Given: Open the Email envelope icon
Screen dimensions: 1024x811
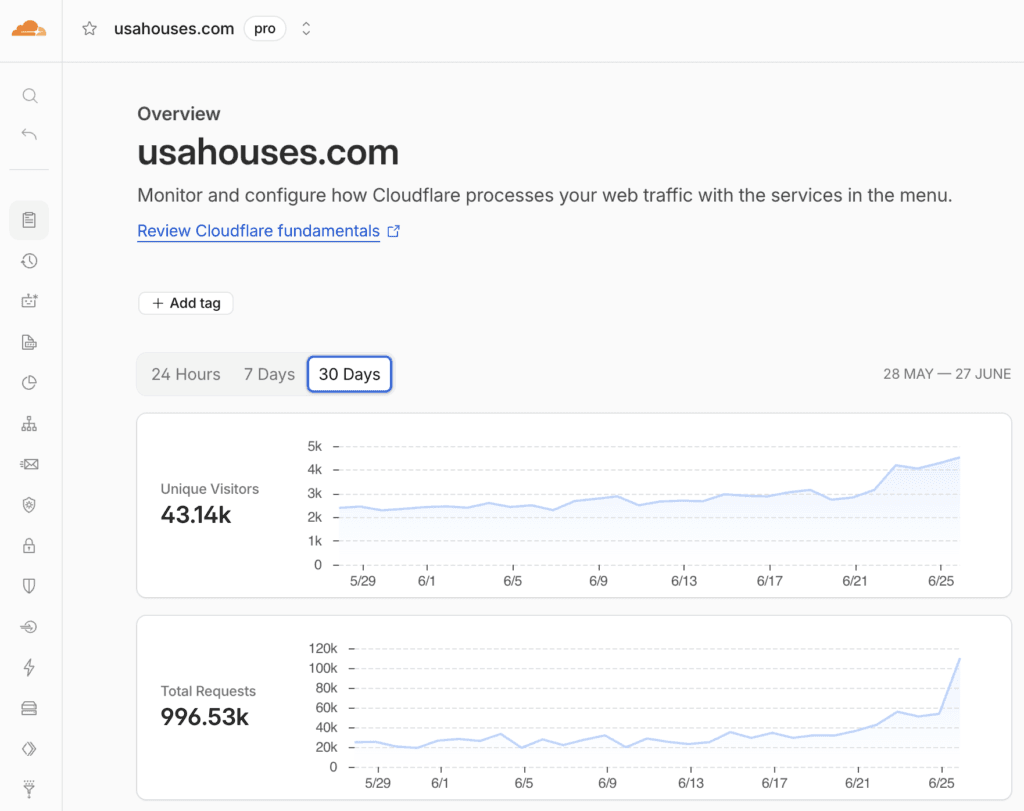Looking at the screenshot, I should pos(29,464).
